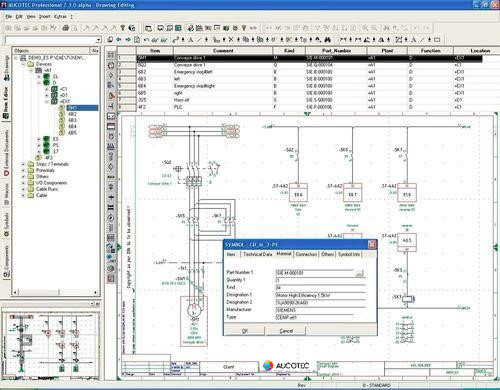
Task: Click the drawing overview thumbnail
Action: pos(51,345)
